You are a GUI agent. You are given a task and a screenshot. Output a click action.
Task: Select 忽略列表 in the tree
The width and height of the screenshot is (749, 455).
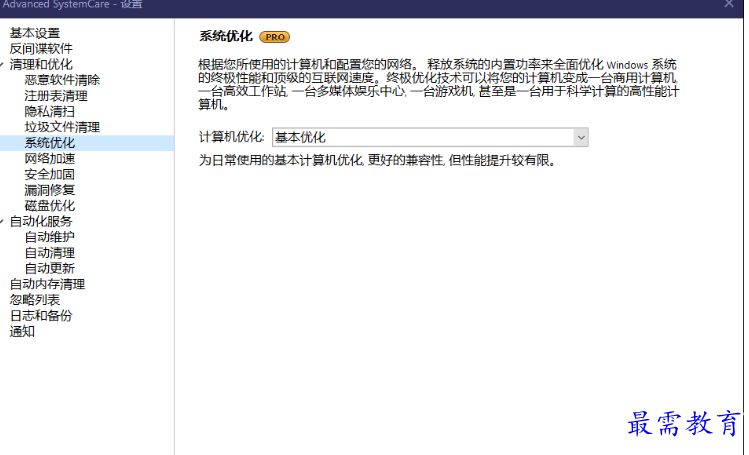pyautogui.click(x=35, y=300)
